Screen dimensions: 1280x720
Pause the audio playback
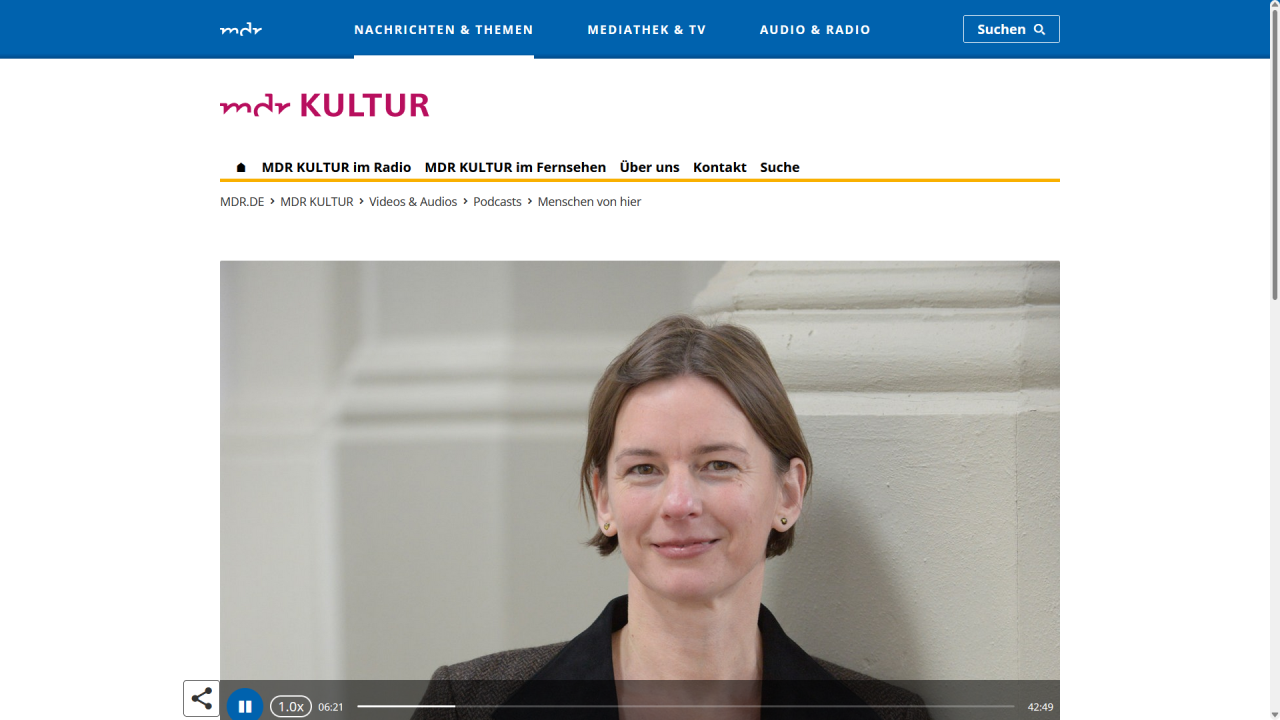point(245,706)
